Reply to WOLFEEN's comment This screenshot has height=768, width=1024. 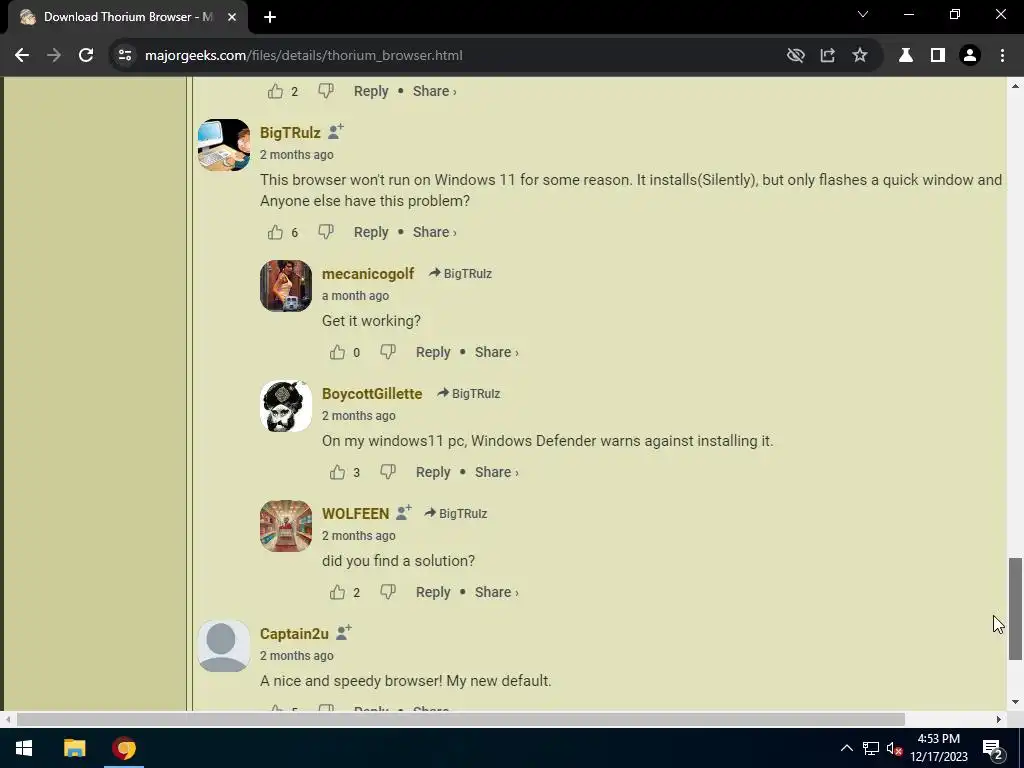point(433,592)
